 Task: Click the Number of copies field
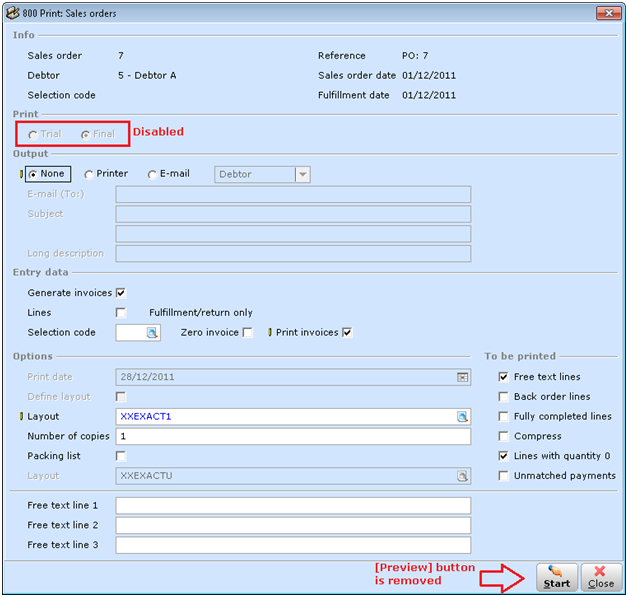pyautogui.click(x=293, y=436)
